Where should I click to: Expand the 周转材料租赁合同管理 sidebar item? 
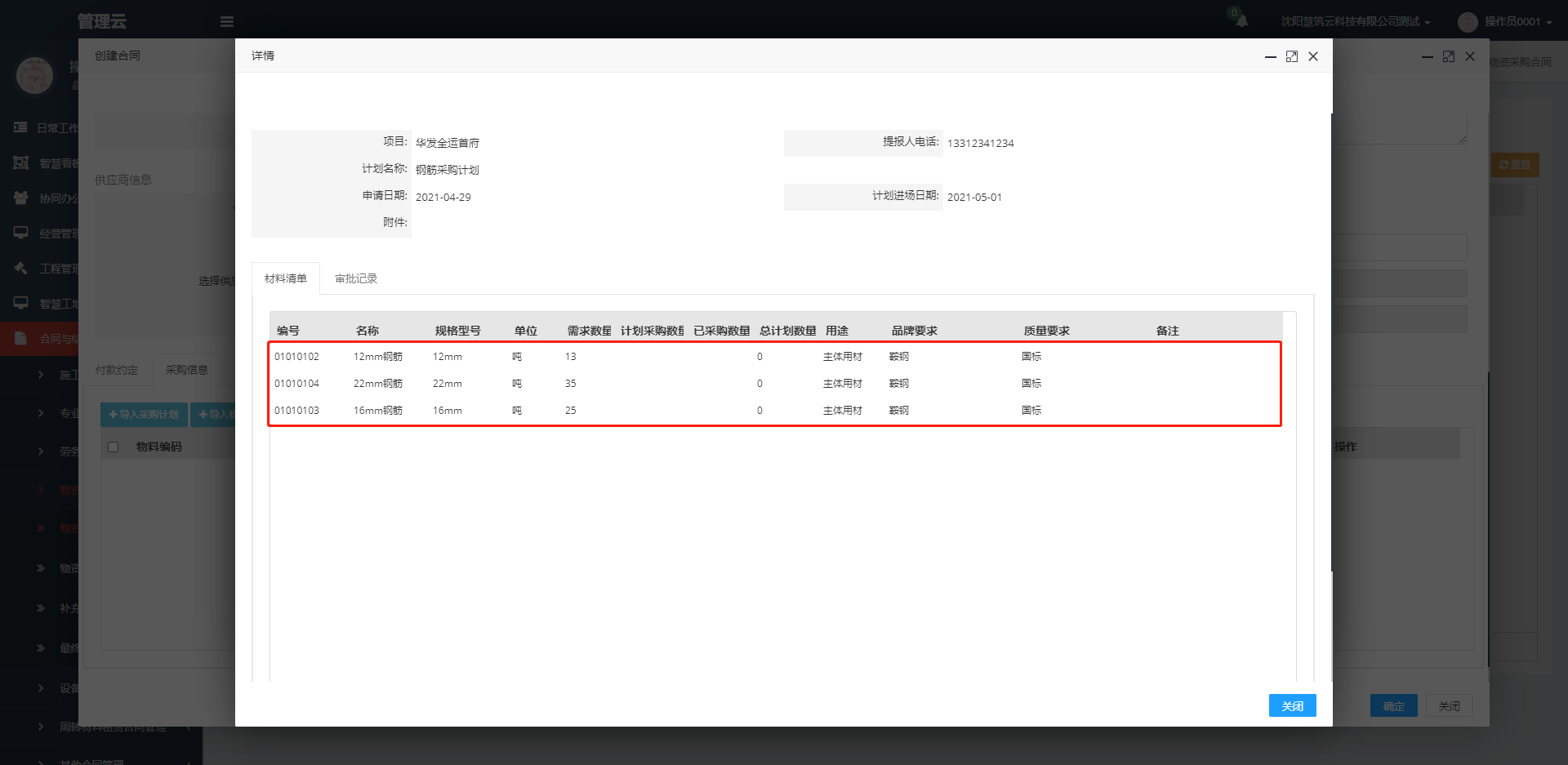(x=113, y=727)
